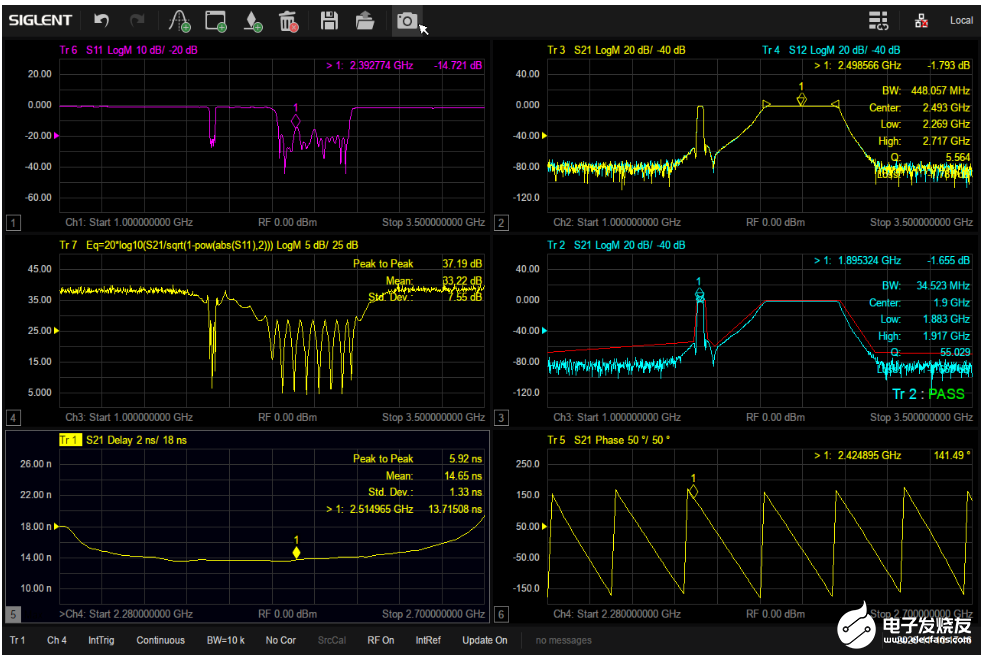
Task: Select trace Tr 7 equation label
Action: 209,245
